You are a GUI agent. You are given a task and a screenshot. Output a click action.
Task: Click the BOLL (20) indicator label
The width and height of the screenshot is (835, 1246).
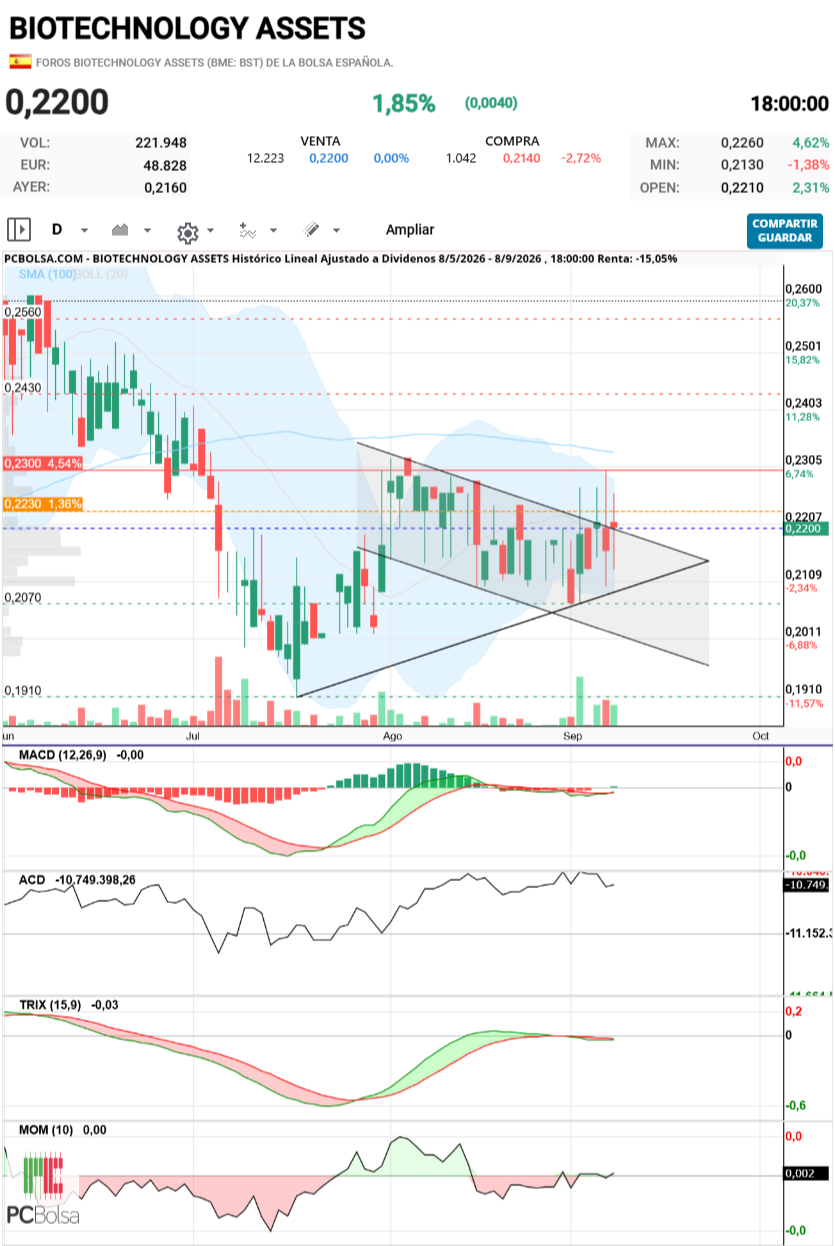coord(101,274)
